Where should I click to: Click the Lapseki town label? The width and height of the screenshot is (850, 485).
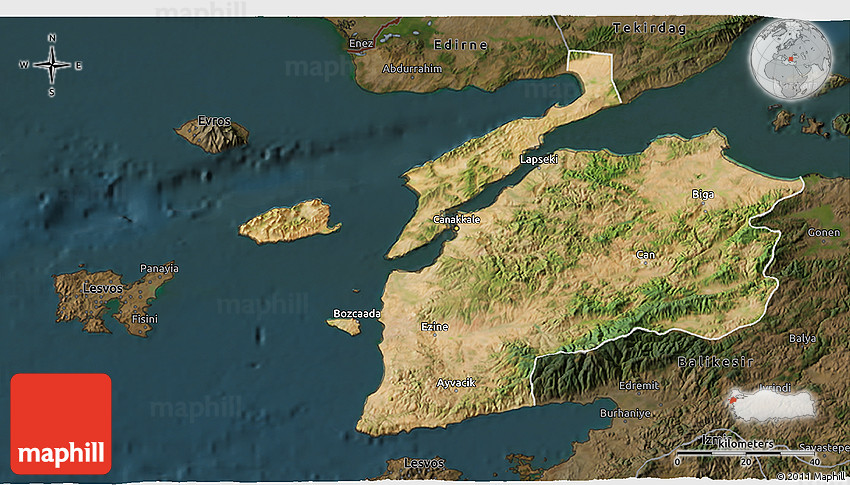(539, 159)
